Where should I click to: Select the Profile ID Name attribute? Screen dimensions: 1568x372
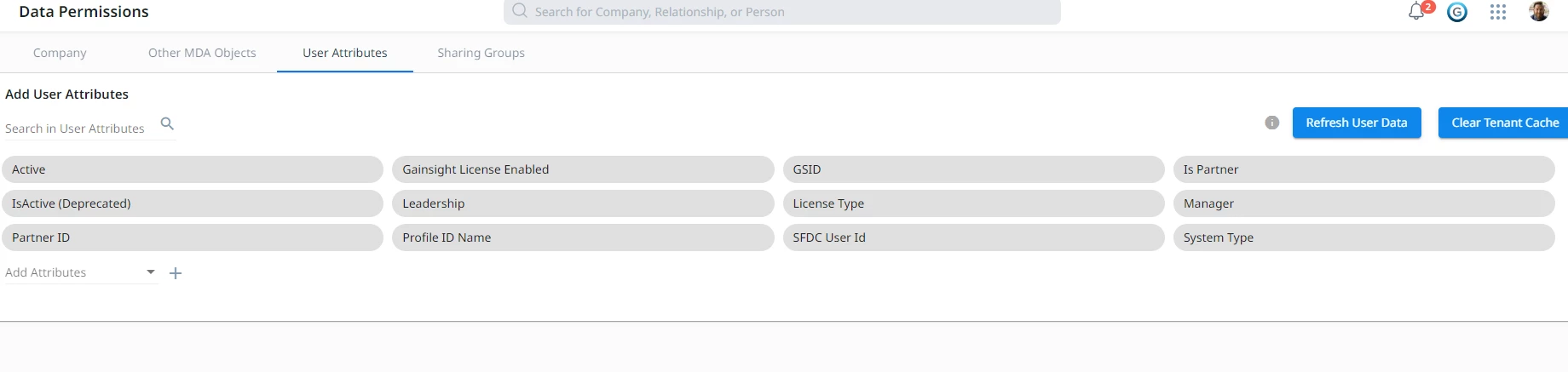583,238
